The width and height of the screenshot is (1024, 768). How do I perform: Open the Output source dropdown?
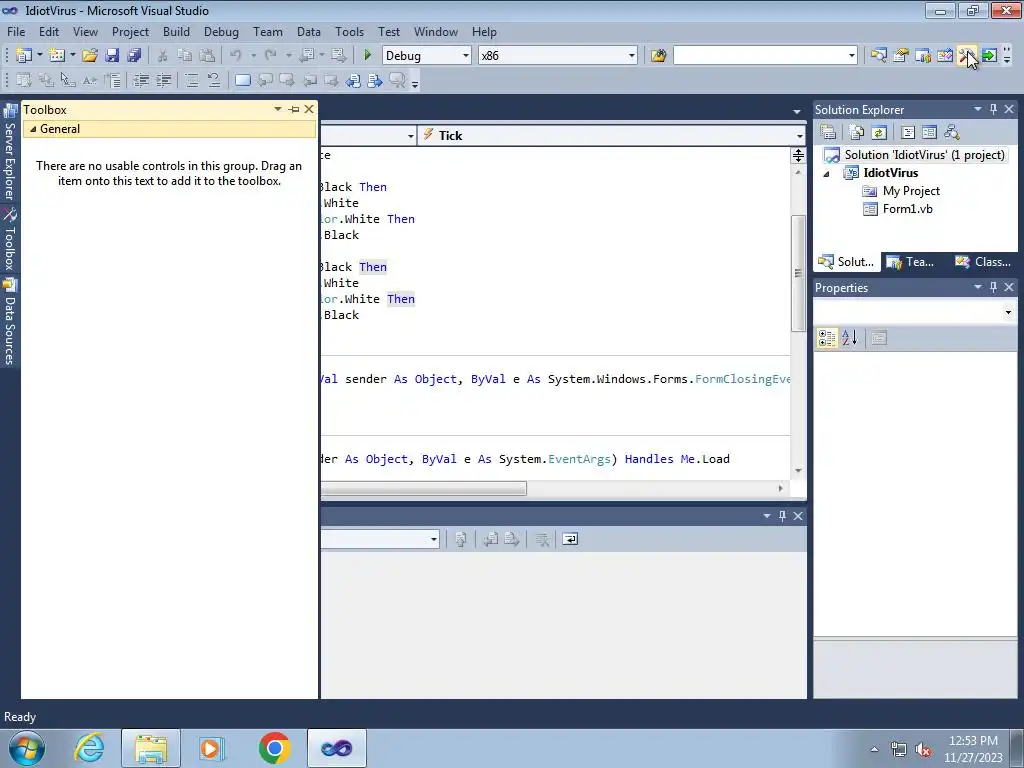click(434, 539)
